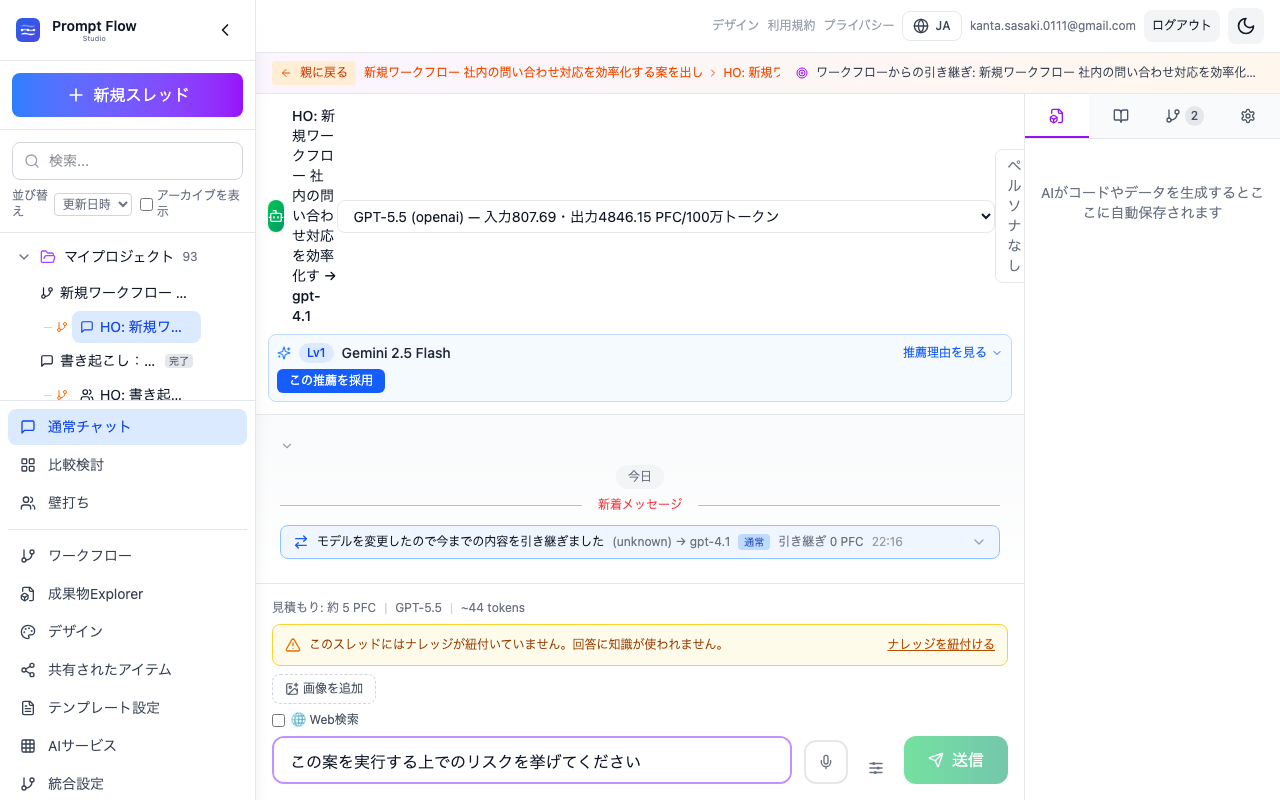Select 通常チャット in the sidebar
Viewport: 1280px width, 800px height.
[127, 427]
